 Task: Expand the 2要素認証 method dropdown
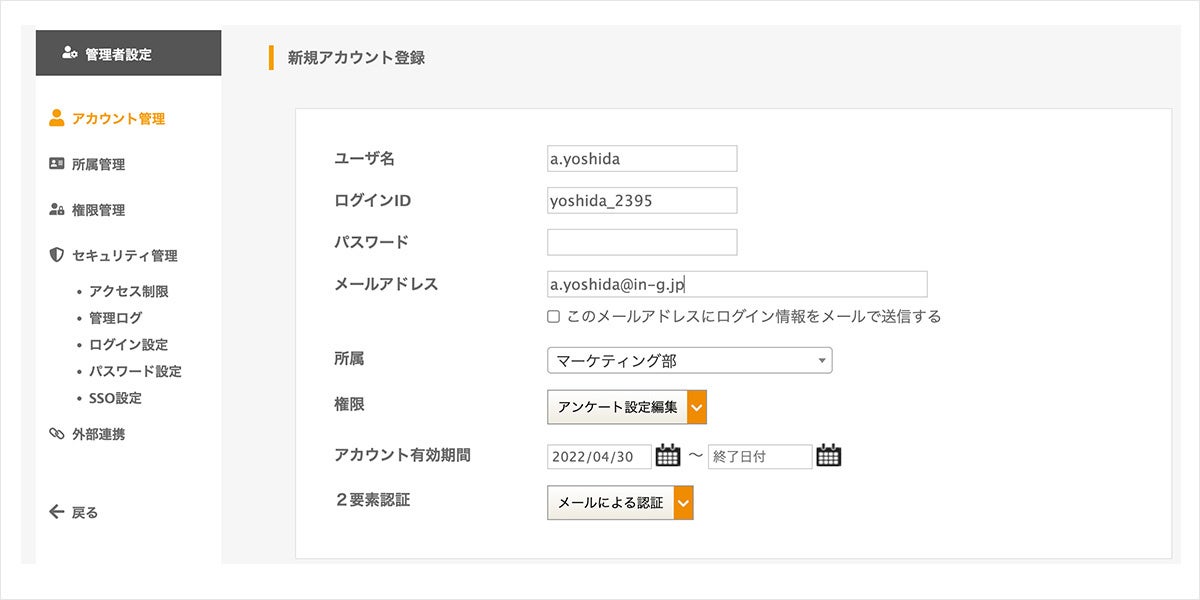tap(684, 503)
